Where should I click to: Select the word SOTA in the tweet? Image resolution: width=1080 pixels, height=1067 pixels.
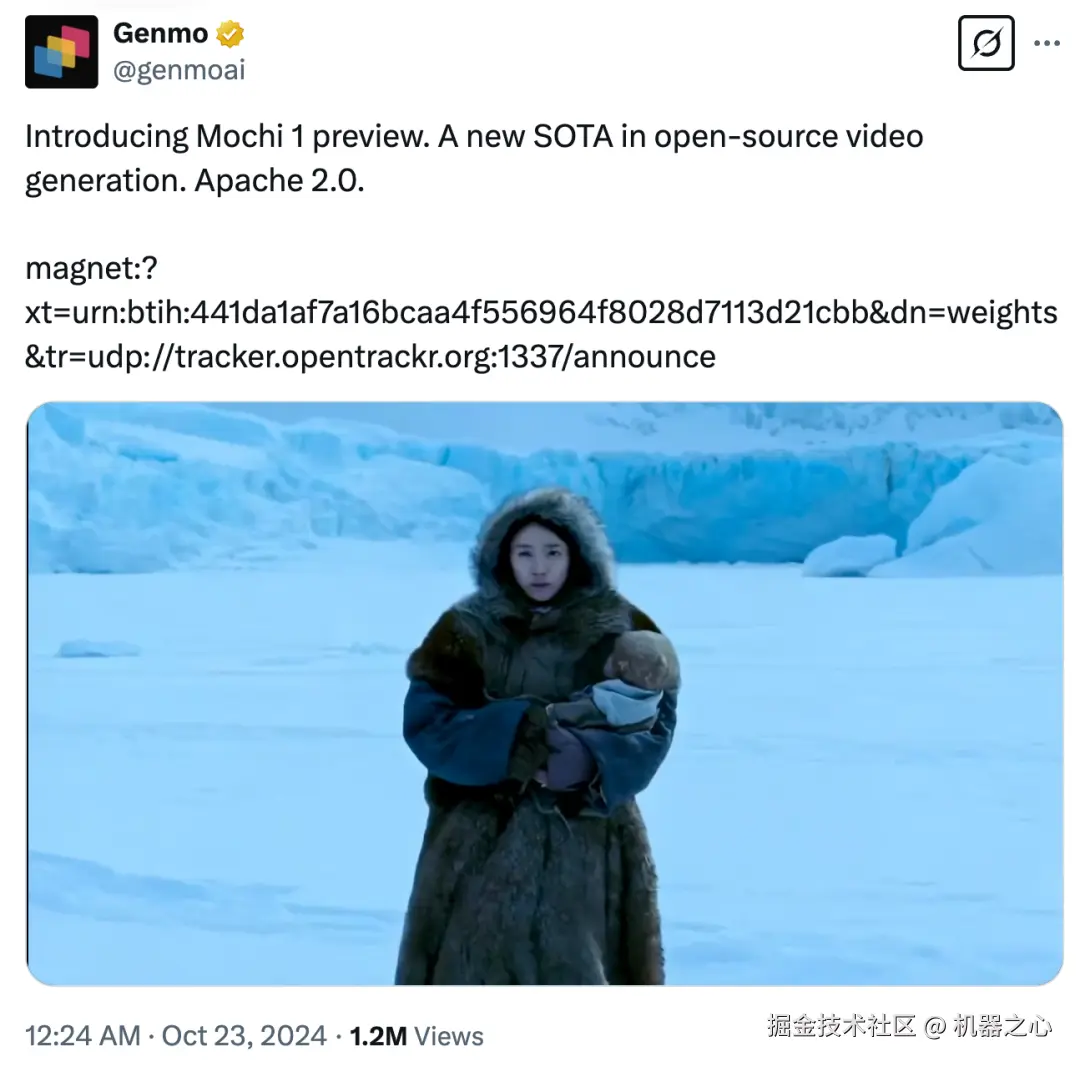[x=572, y=136]
